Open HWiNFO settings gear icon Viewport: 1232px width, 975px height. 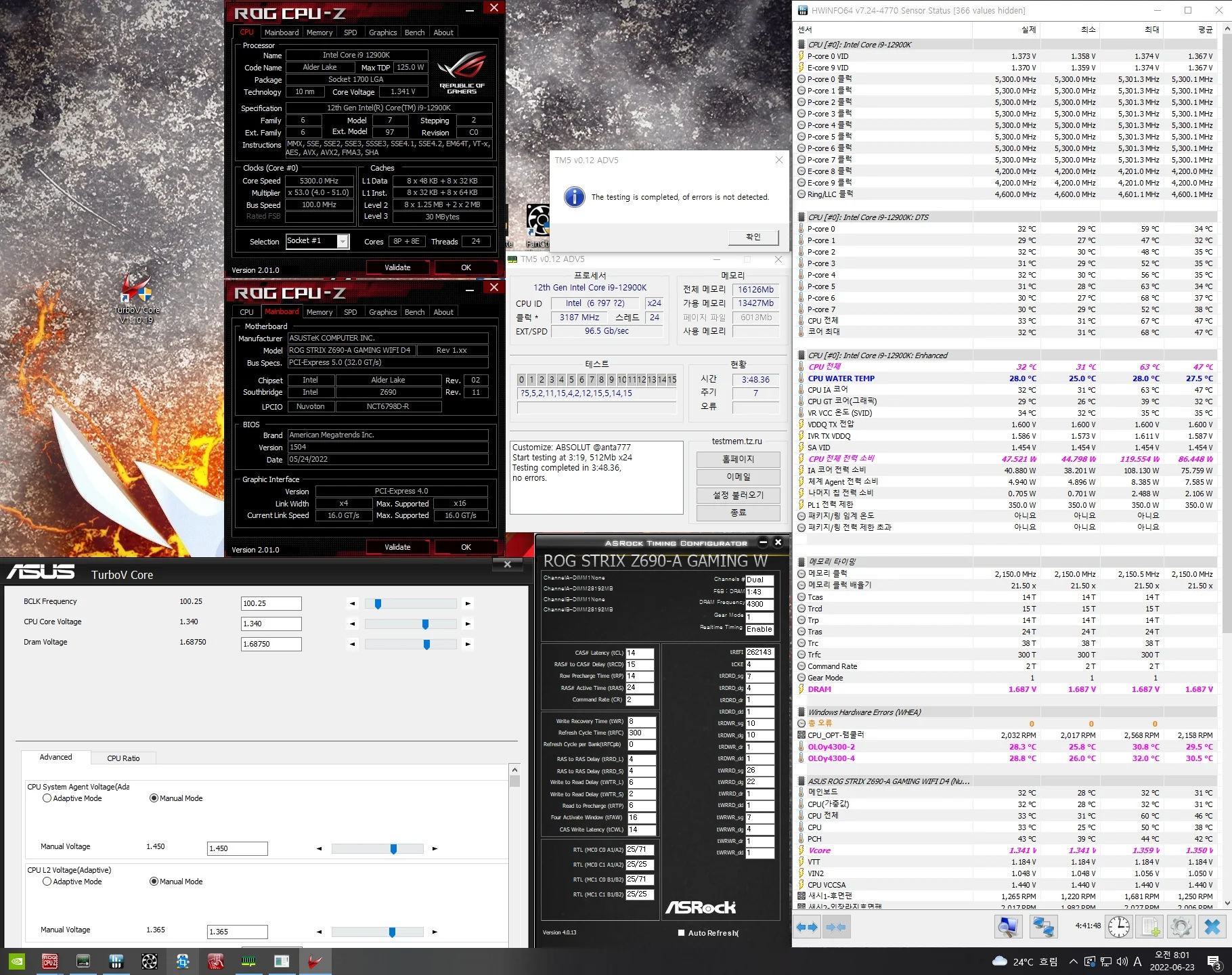point(1181,927)
